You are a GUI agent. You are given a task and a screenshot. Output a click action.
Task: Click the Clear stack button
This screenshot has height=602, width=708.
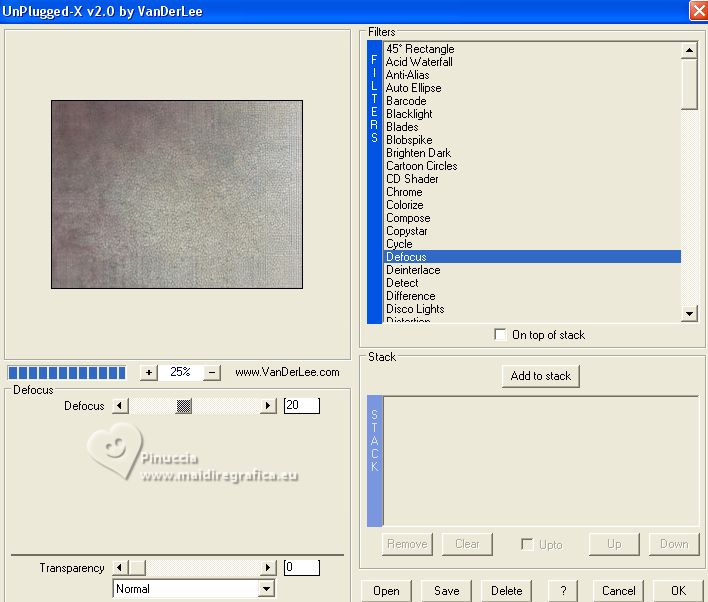tap(467, 544)
